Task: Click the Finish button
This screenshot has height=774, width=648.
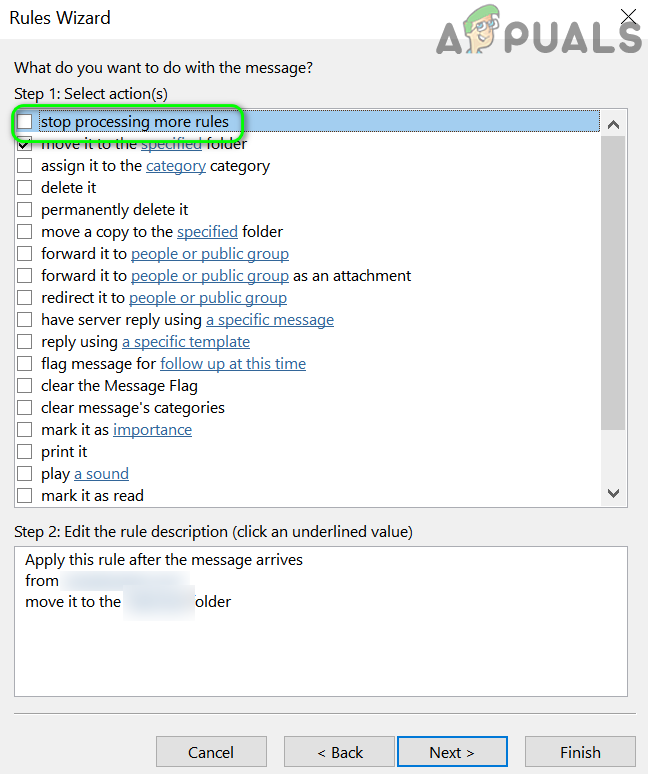Action: point(580,752)
